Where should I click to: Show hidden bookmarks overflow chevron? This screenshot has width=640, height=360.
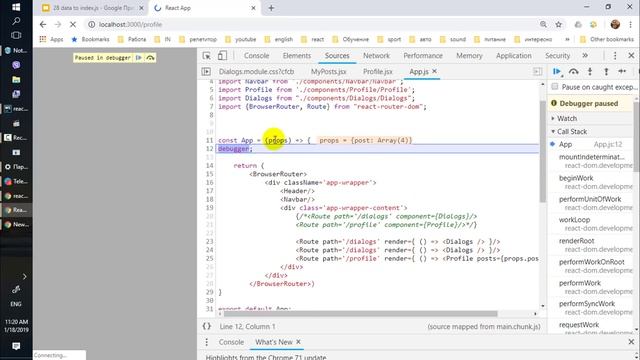pos(567,39)
